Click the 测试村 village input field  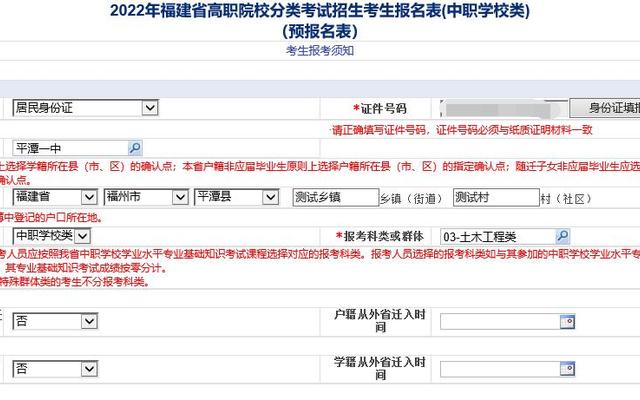coord(496,198)
